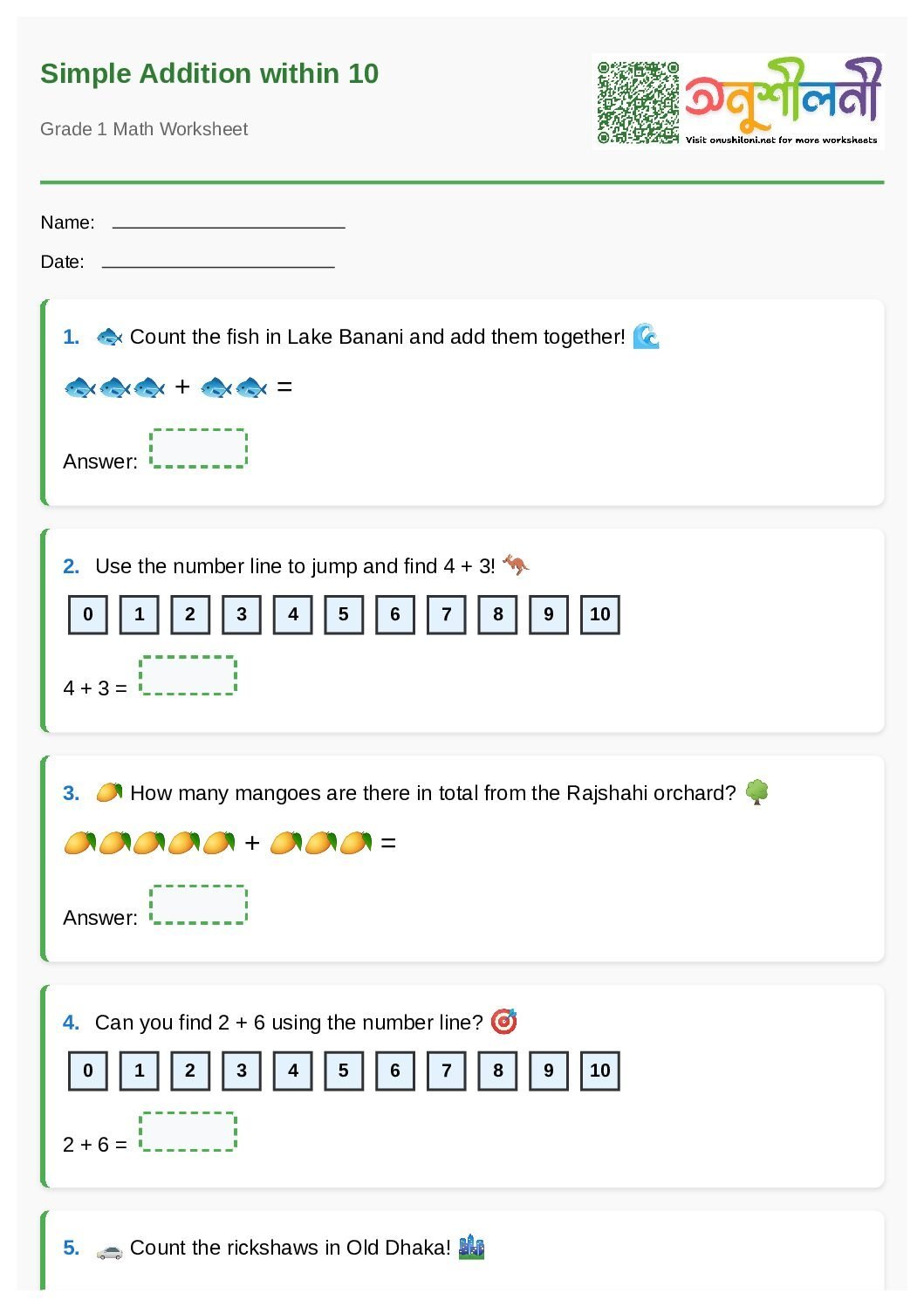Click the colorful Bengali Onushiloni logo

pos(783,92)
